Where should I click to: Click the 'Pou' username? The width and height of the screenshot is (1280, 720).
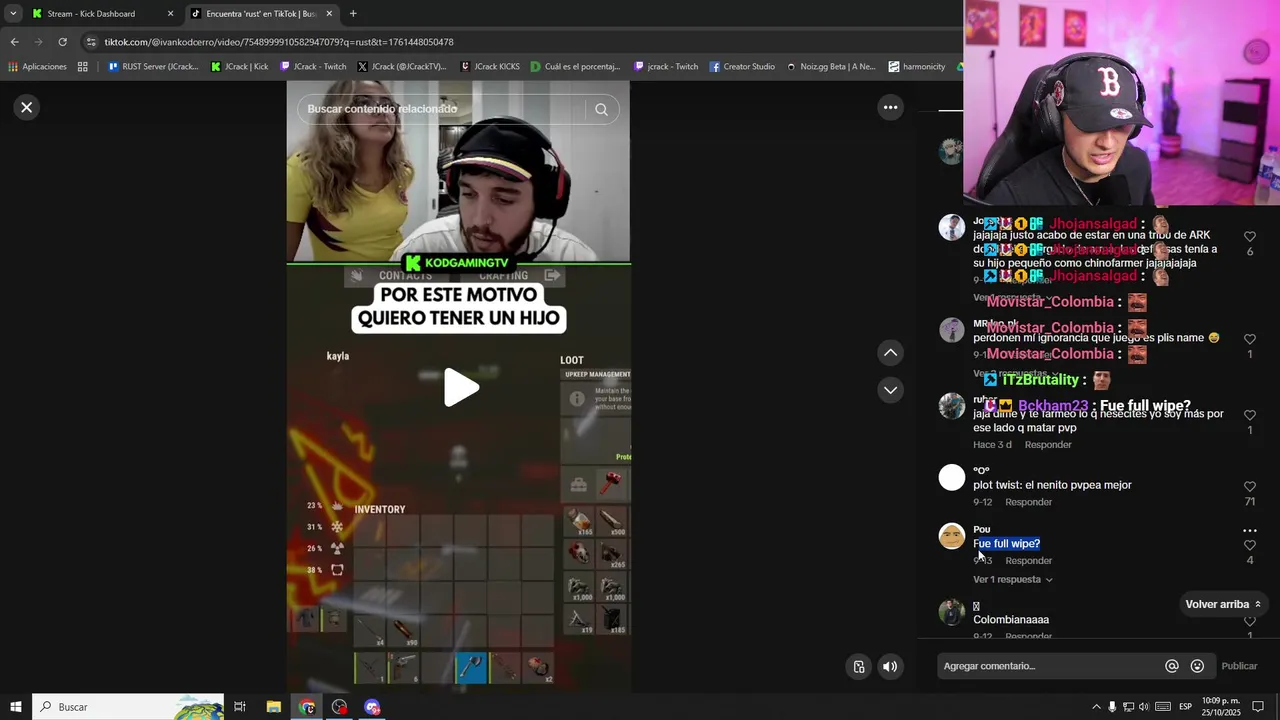click(x=982, y=529)
